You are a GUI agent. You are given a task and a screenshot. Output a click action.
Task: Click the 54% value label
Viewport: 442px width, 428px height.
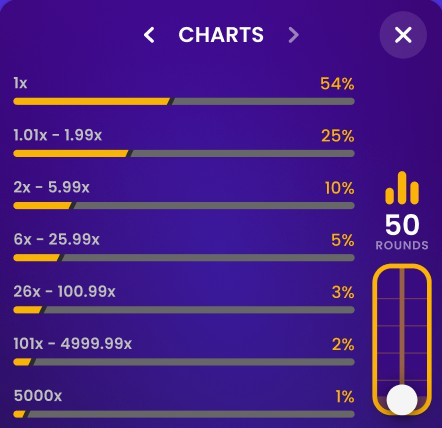[337, 84]
